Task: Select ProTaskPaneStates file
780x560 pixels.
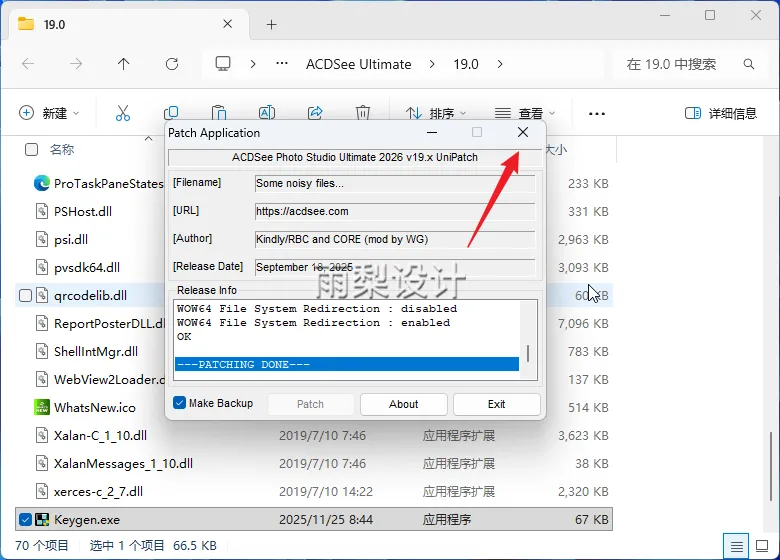Action: [x=108, y=184]
